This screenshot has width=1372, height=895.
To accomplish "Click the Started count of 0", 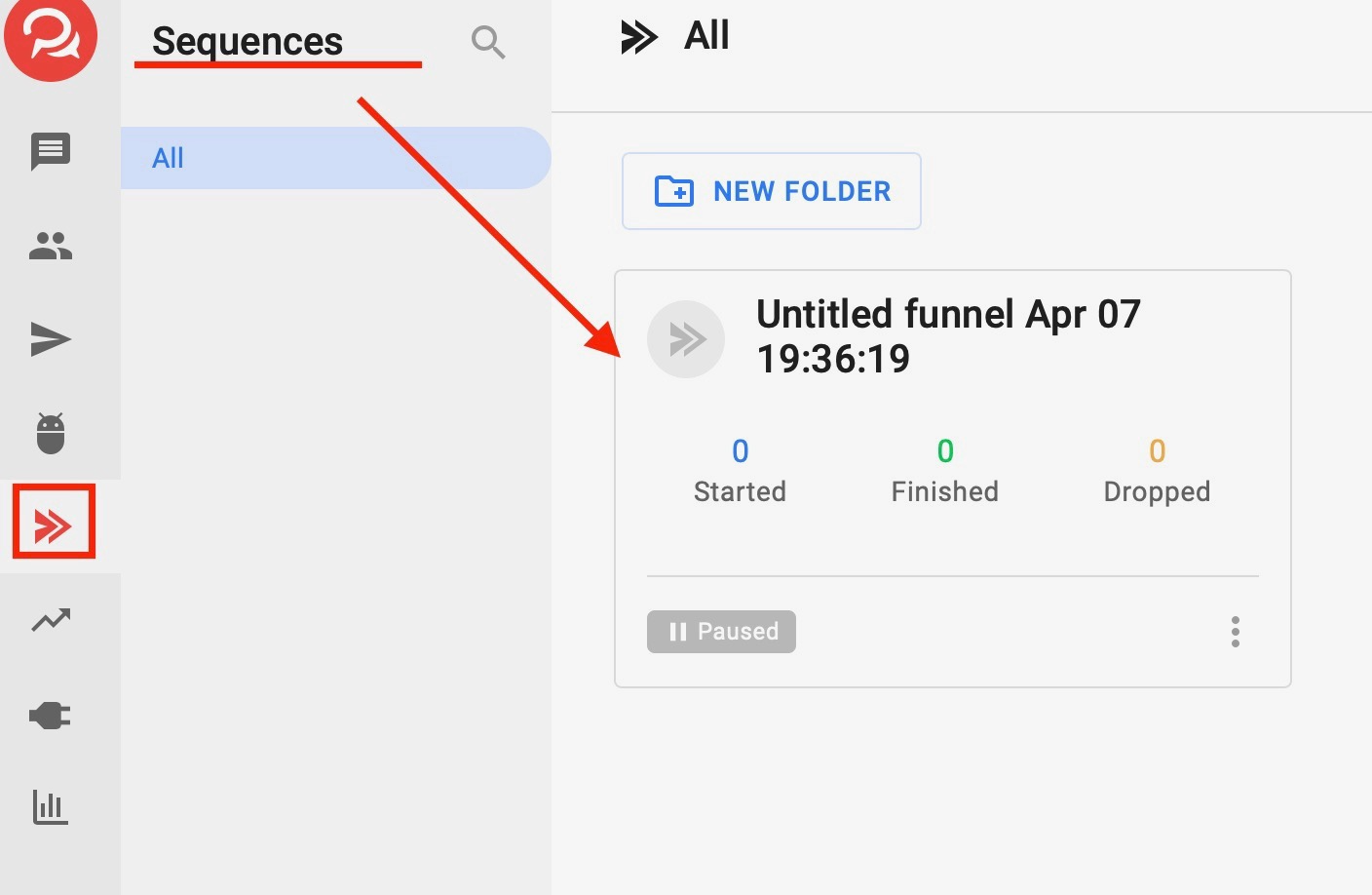I will click(741, 451).
